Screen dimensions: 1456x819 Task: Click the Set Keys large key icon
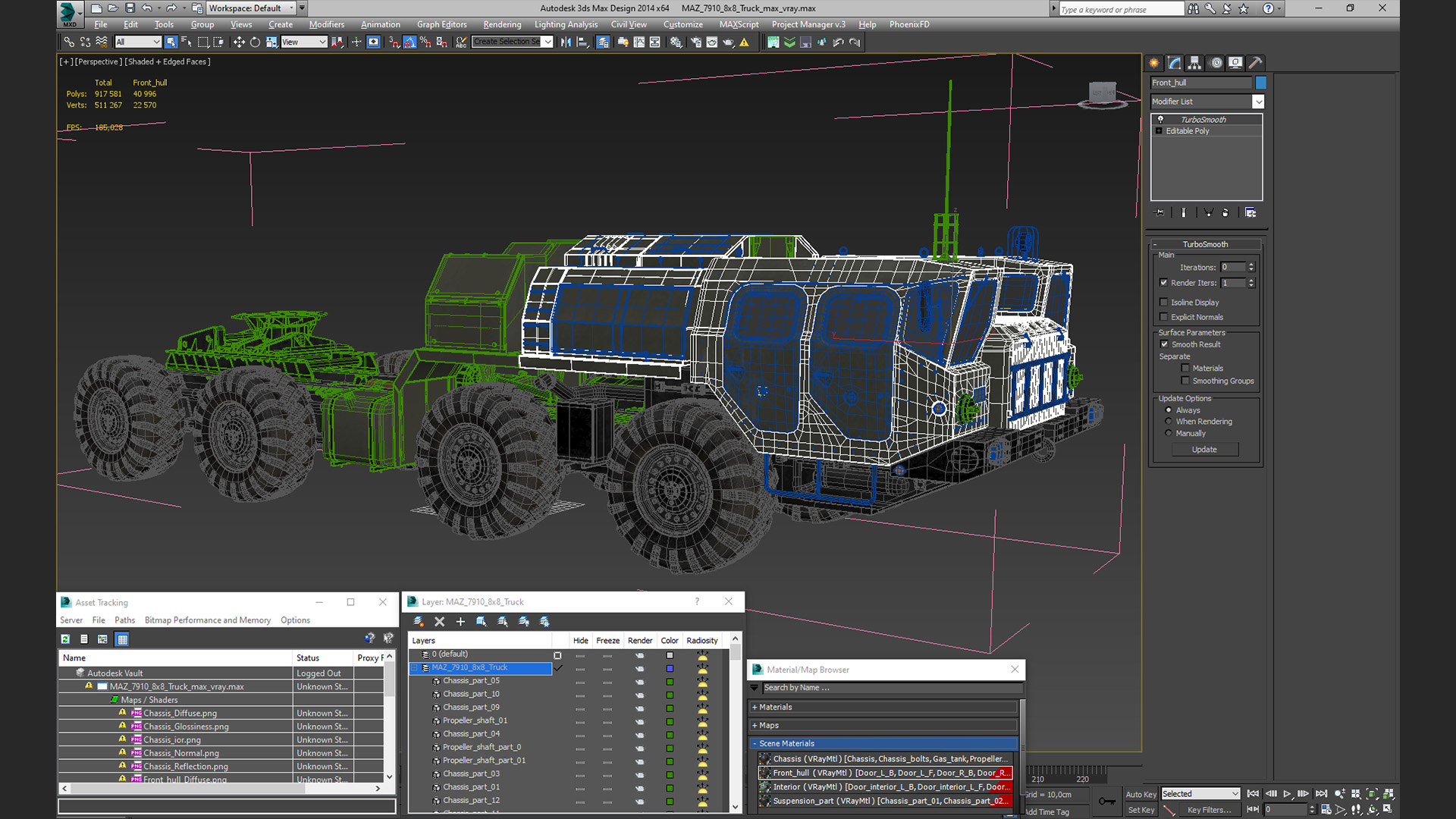coord(1106,802)
